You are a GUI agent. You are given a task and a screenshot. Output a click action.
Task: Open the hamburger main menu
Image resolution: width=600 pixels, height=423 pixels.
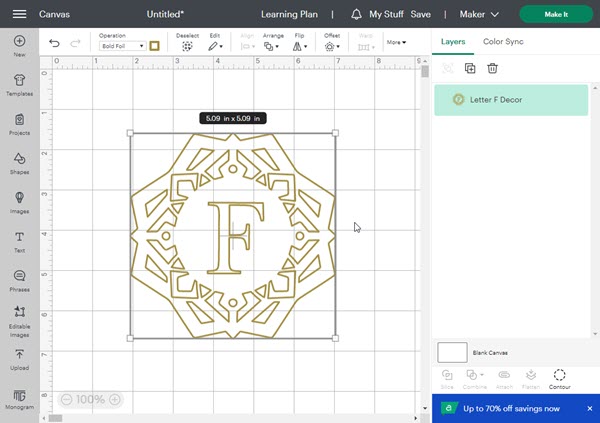pyautogui.click(x=19, y=15)
